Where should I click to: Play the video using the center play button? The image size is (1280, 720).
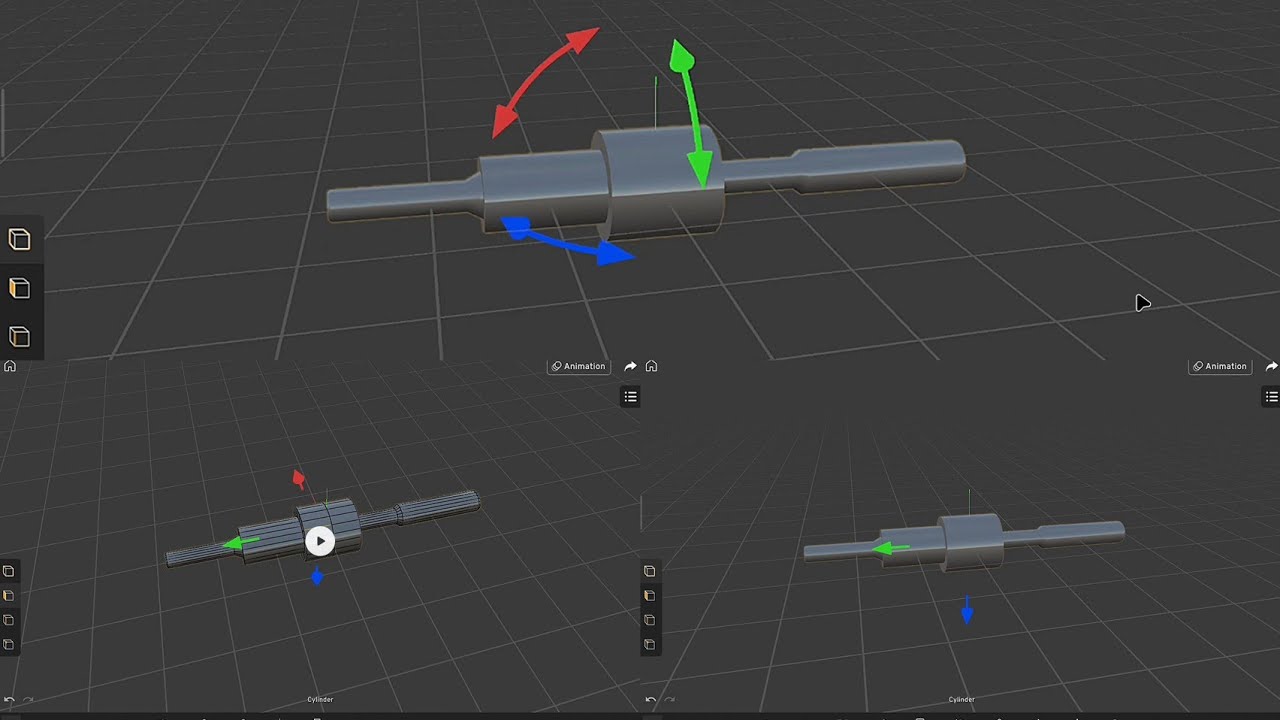320,541
